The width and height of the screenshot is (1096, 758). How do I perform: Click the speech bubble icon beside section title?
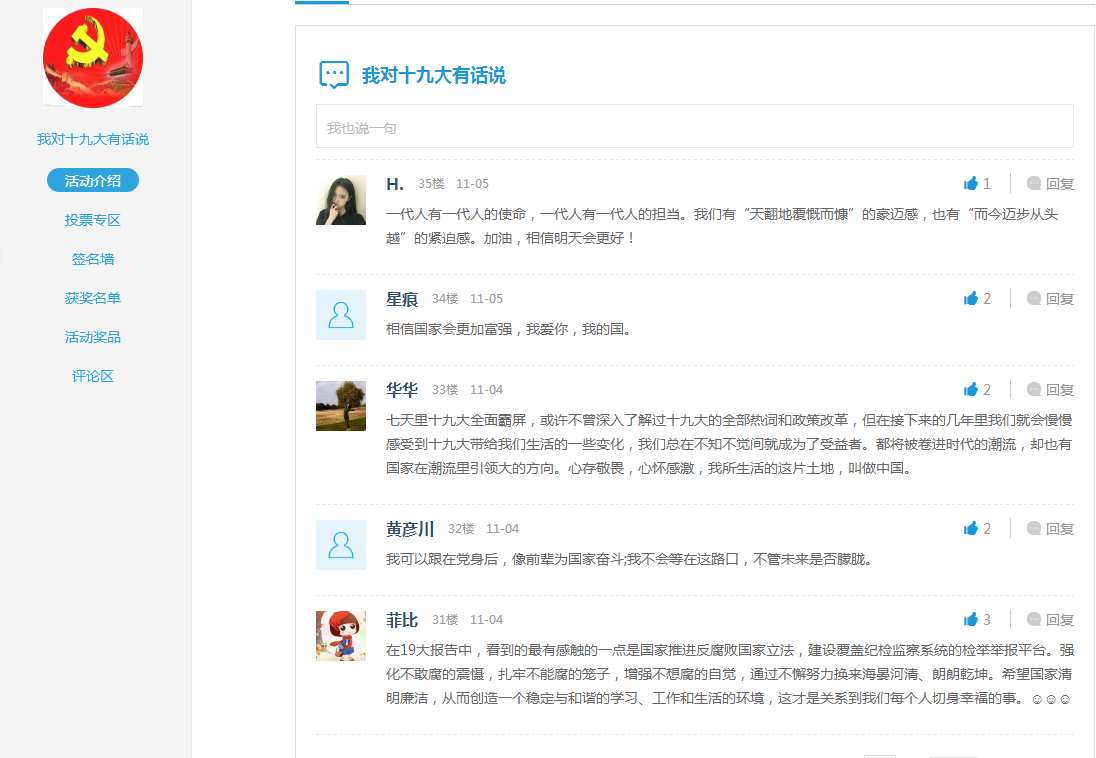(x=334, y=75)
